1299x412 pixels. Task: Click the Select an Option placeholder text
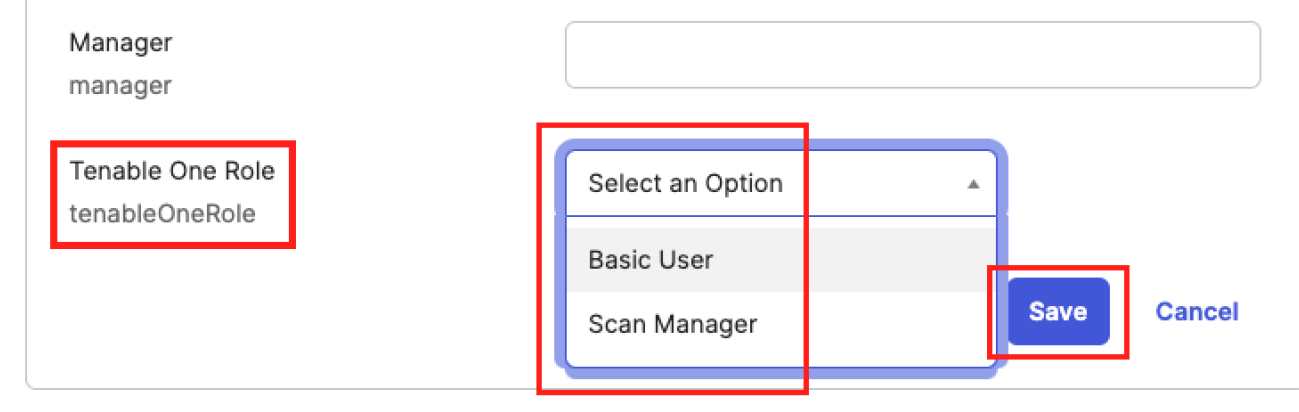685,184
